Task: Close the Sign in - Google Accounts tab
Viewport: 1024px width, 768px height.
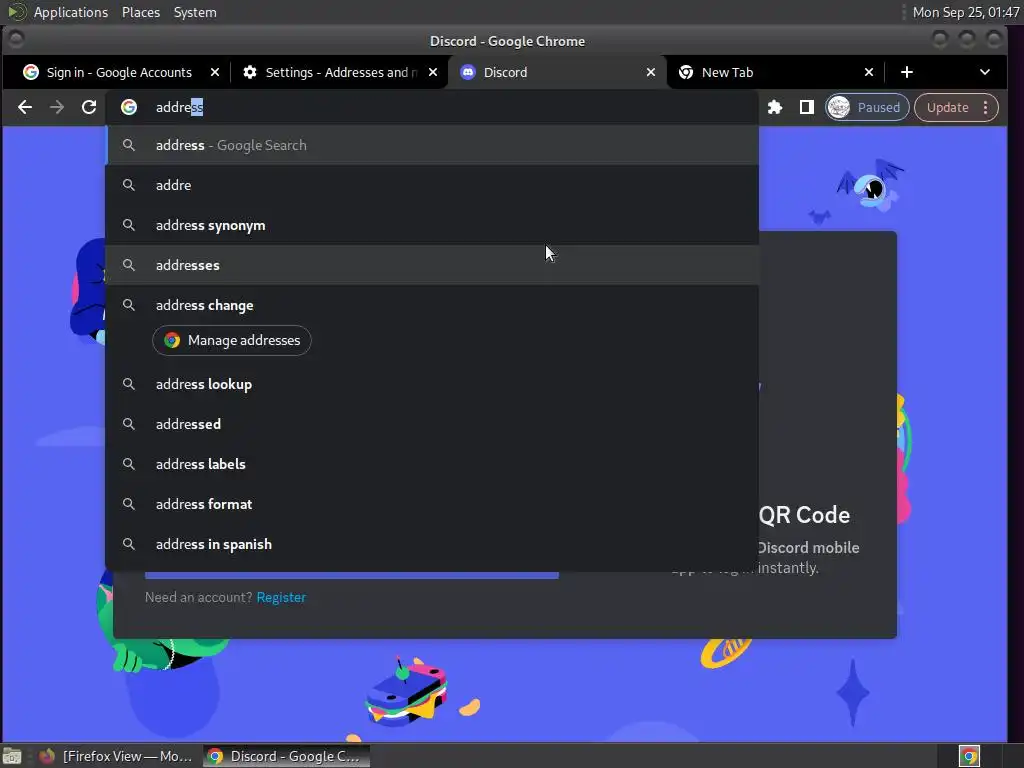Action: [215, 72]
